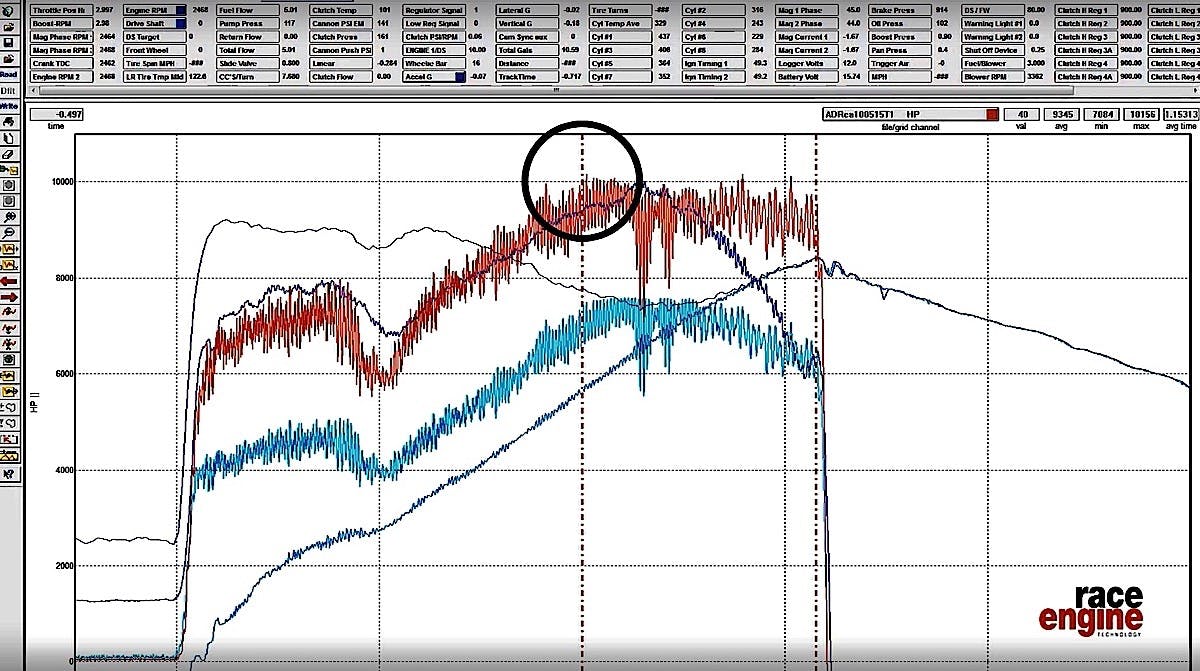
Task: Click the red HP color swatch
Action: pos(992,114)
